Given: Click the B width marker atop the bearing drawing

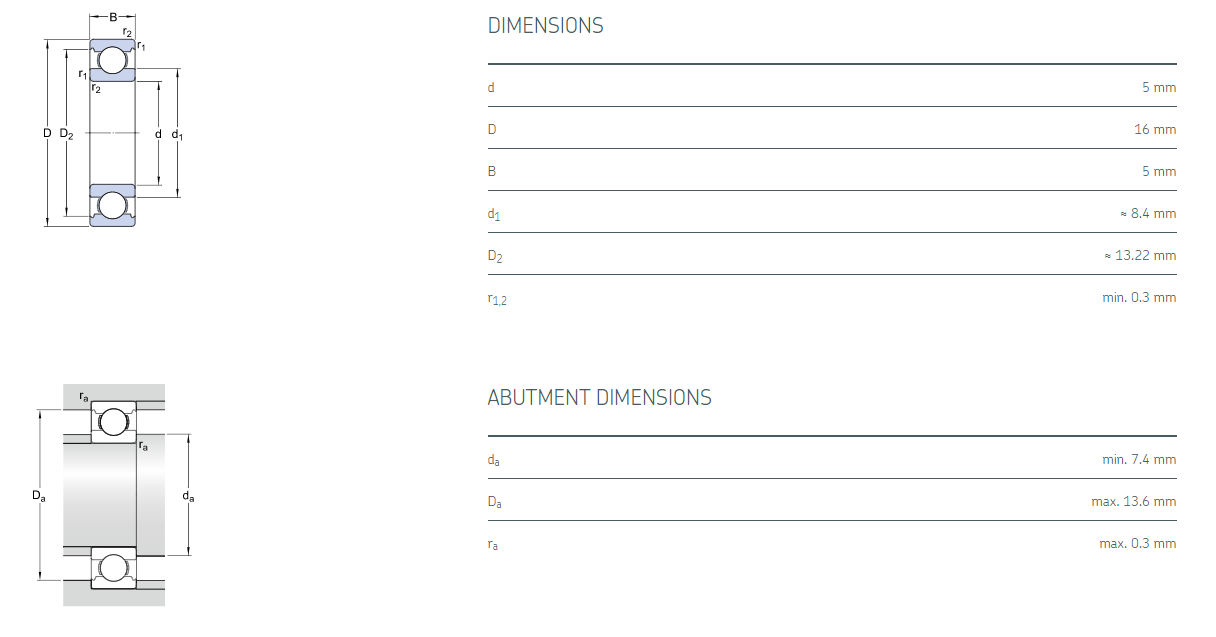Looking at the screenshot, I should (x=113, y=17).
